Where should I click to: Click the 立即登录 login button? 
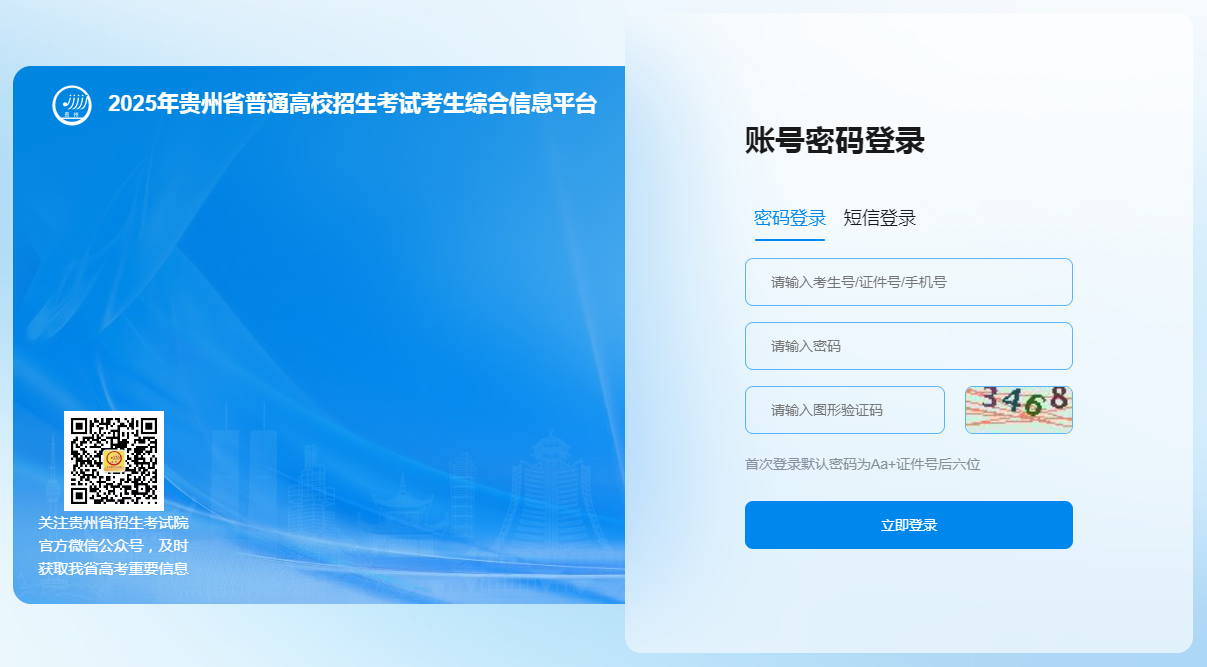point(909,525)
